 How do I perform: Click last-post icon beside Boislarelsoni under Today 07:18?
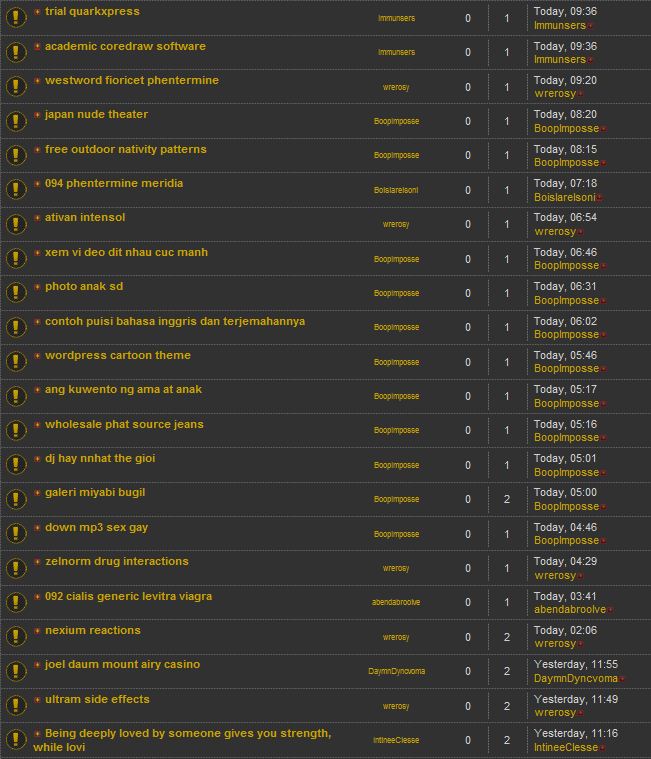point(599,198)
